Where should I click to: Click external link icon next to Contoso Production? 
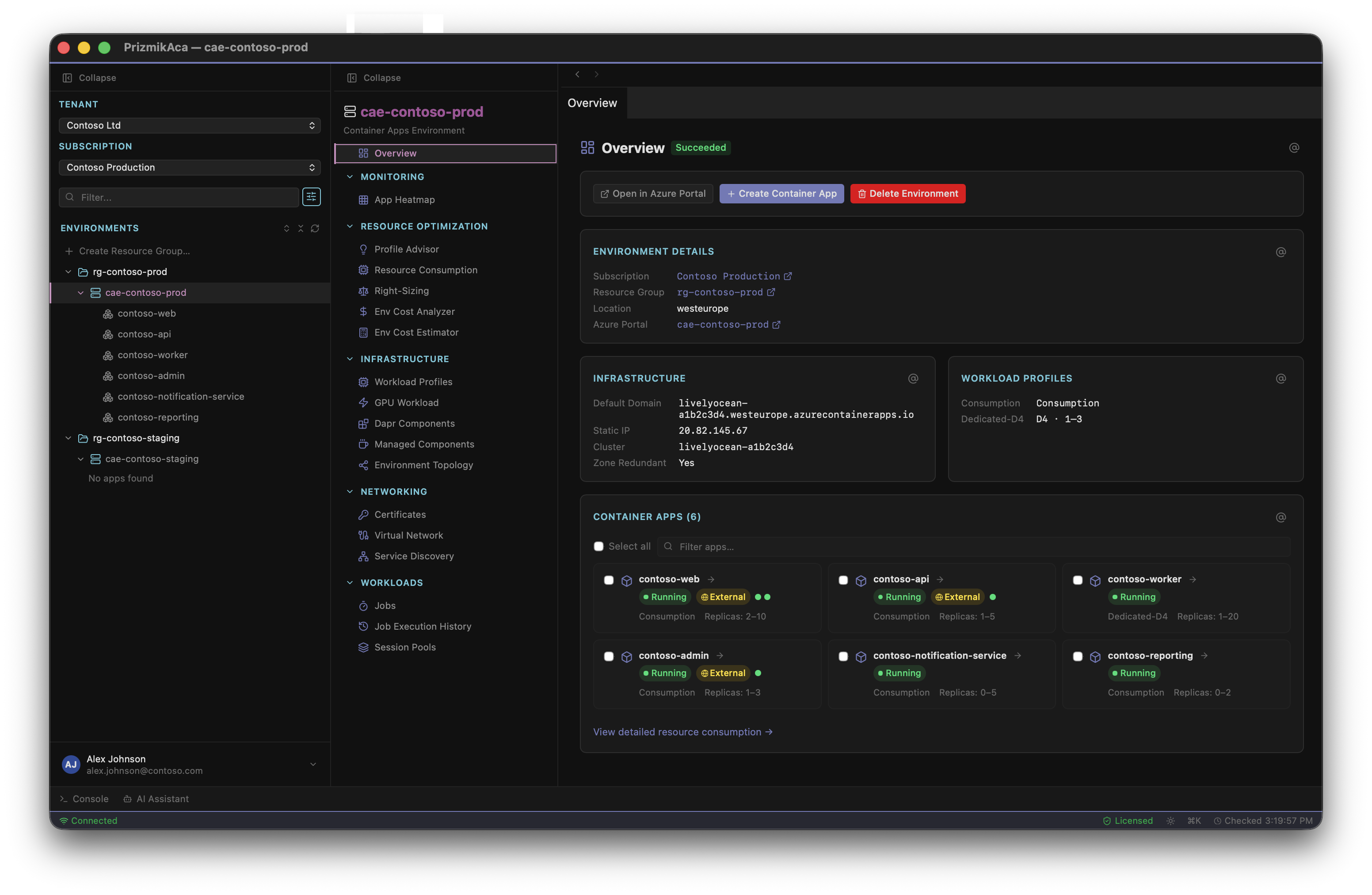click(x=788, y=277)
